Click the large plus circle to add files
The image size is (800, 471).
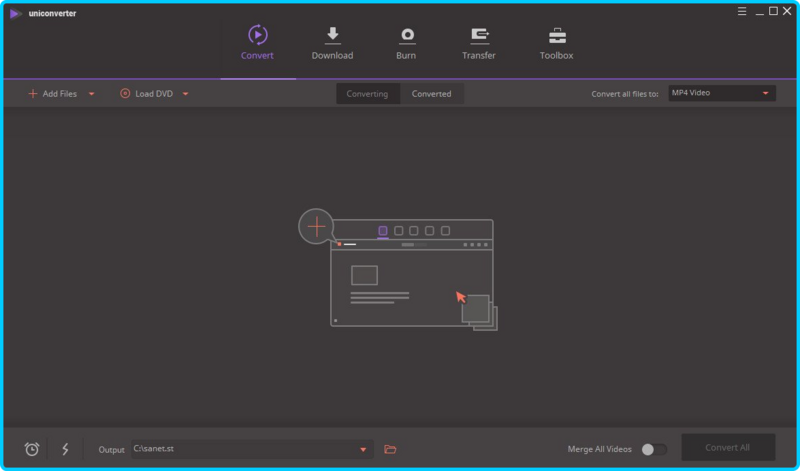tap(316, 227)
